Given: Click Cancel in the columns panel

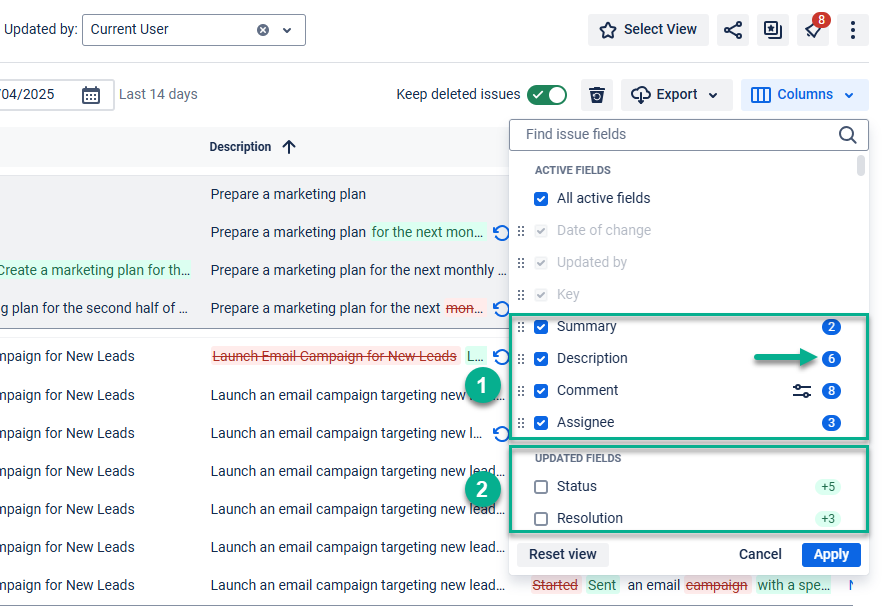Looking at the screenshot, I should pyautogui.click(x=760, y=554).
